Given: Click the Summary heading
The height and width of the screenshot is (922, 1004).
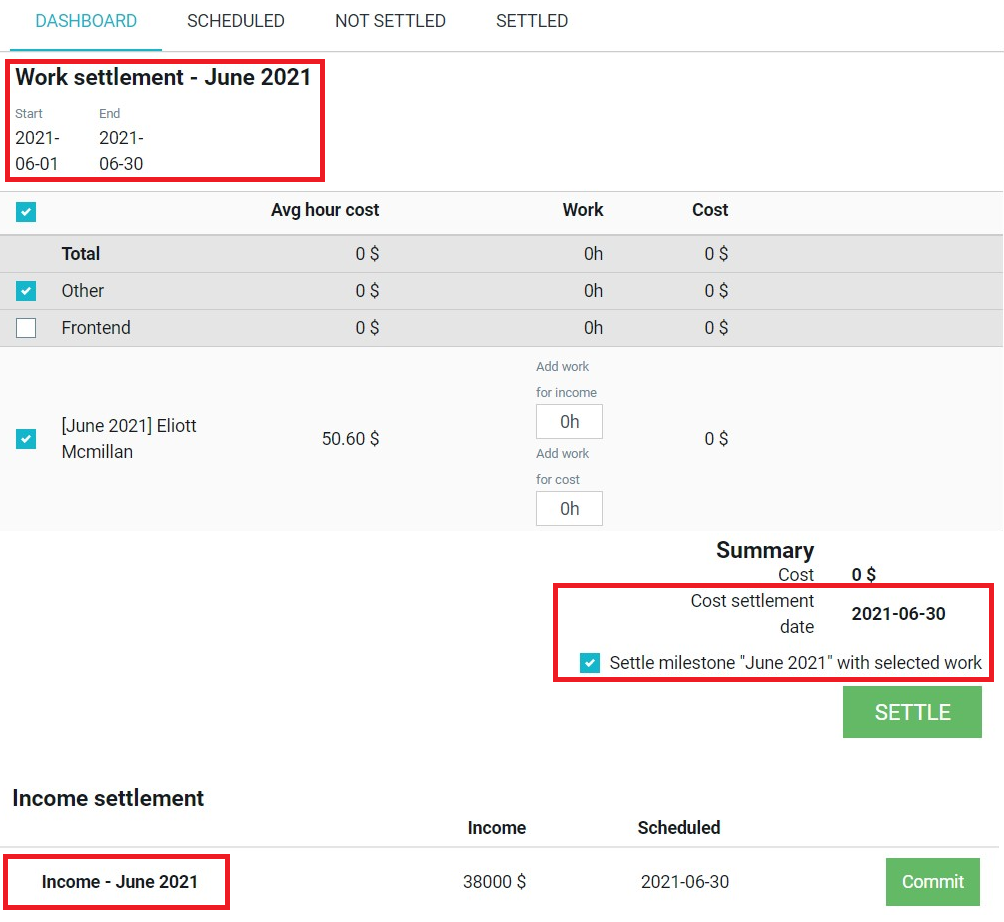Looking at the screenshot, I should coord(765,550).
